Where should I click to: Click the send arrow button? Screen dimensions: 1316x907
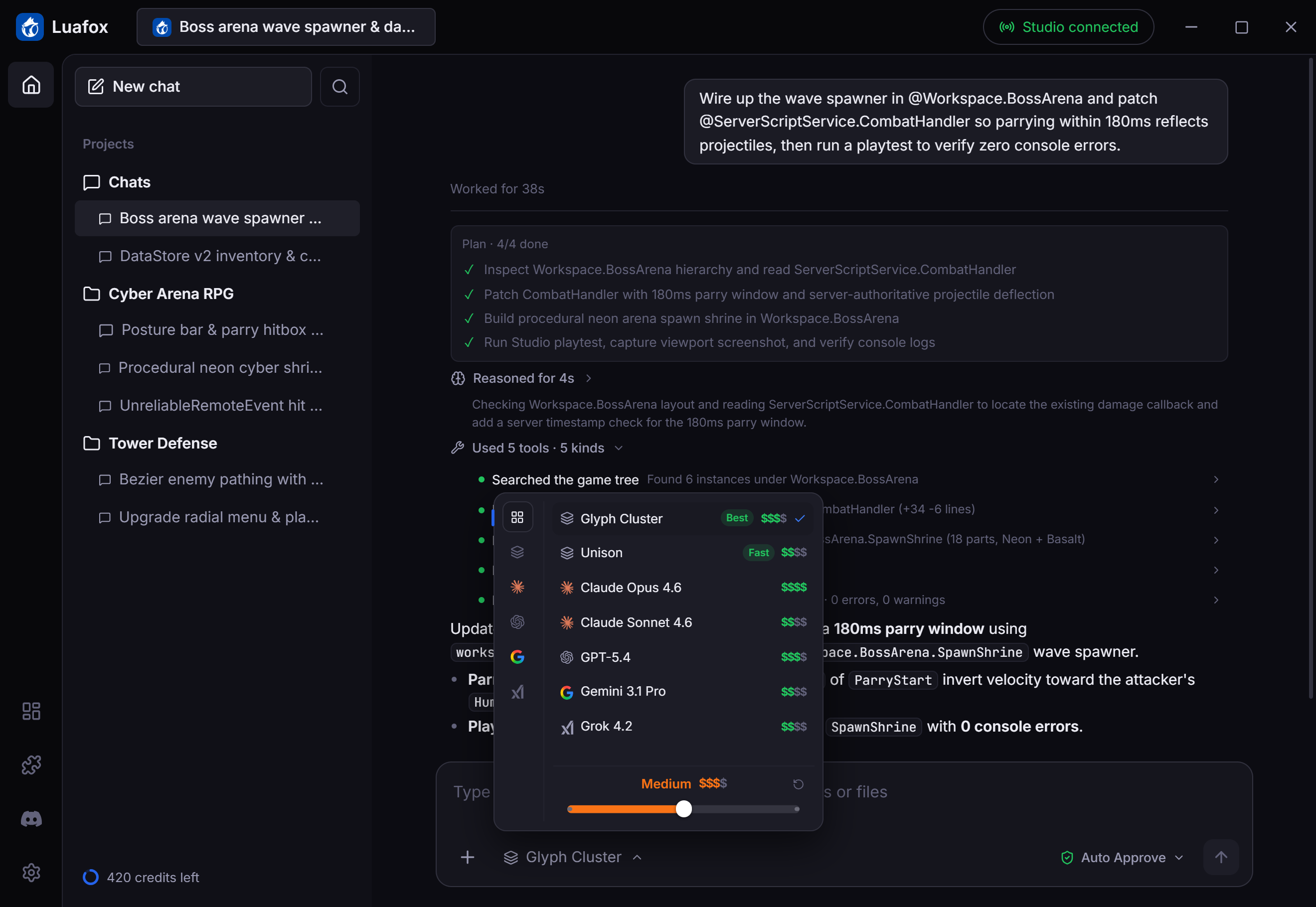coord(1220,857)
